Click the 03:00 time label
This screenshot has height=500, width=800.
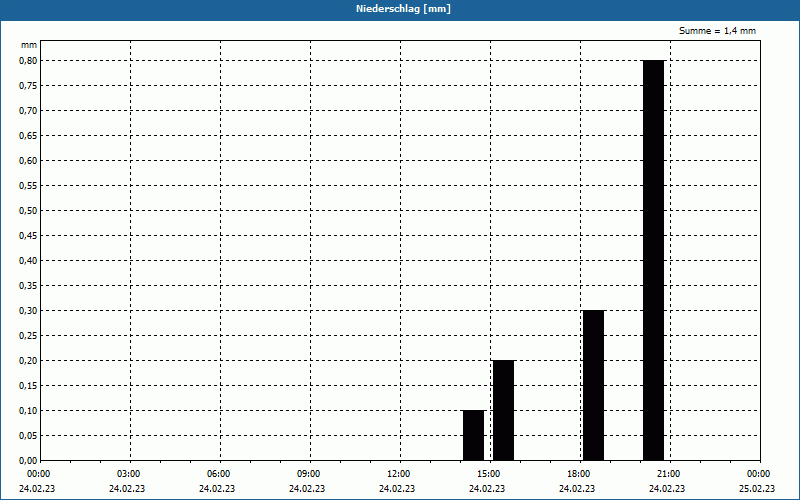click(x=129, y=474)
